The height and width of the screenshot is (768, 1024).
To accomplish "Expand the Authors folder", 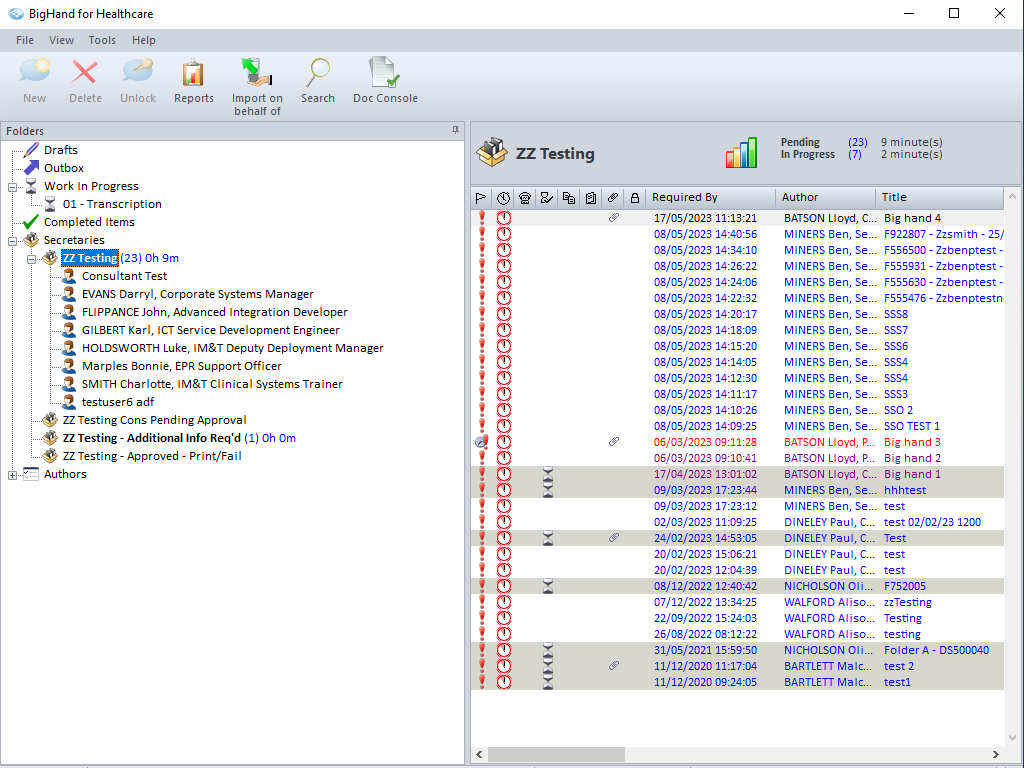I will tap(12, 475).
